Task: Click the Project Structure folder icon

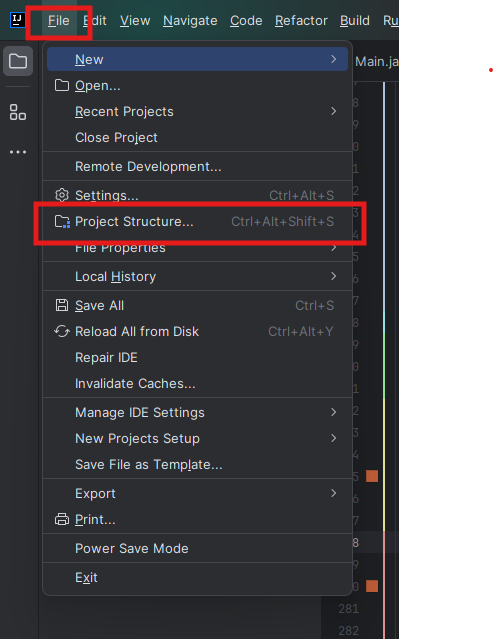Action: (62, 221)
